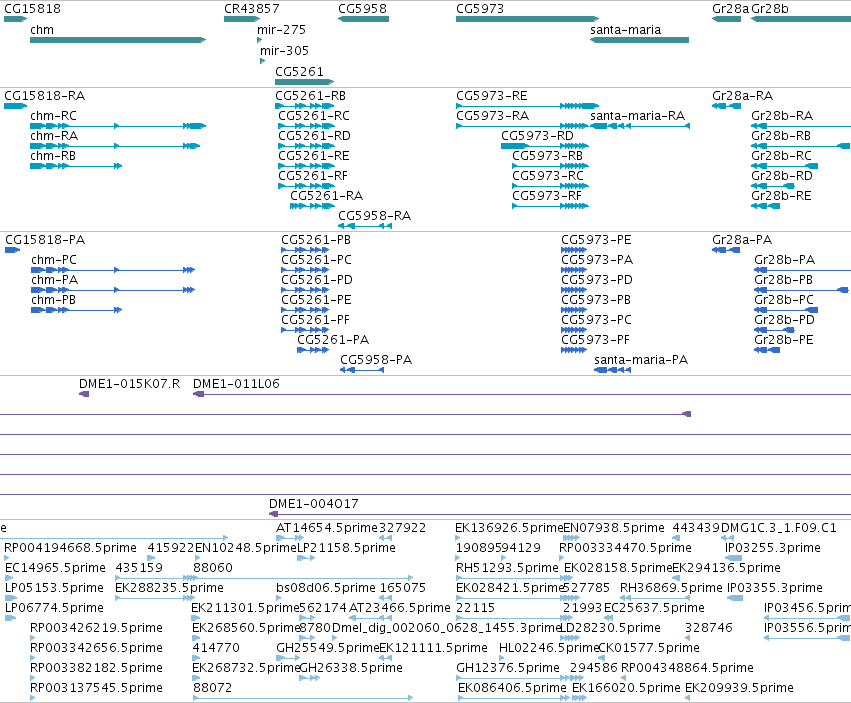Select the chm-PC protein label
The height and width of the screenshot is (703, 851).
pos(54,260)
